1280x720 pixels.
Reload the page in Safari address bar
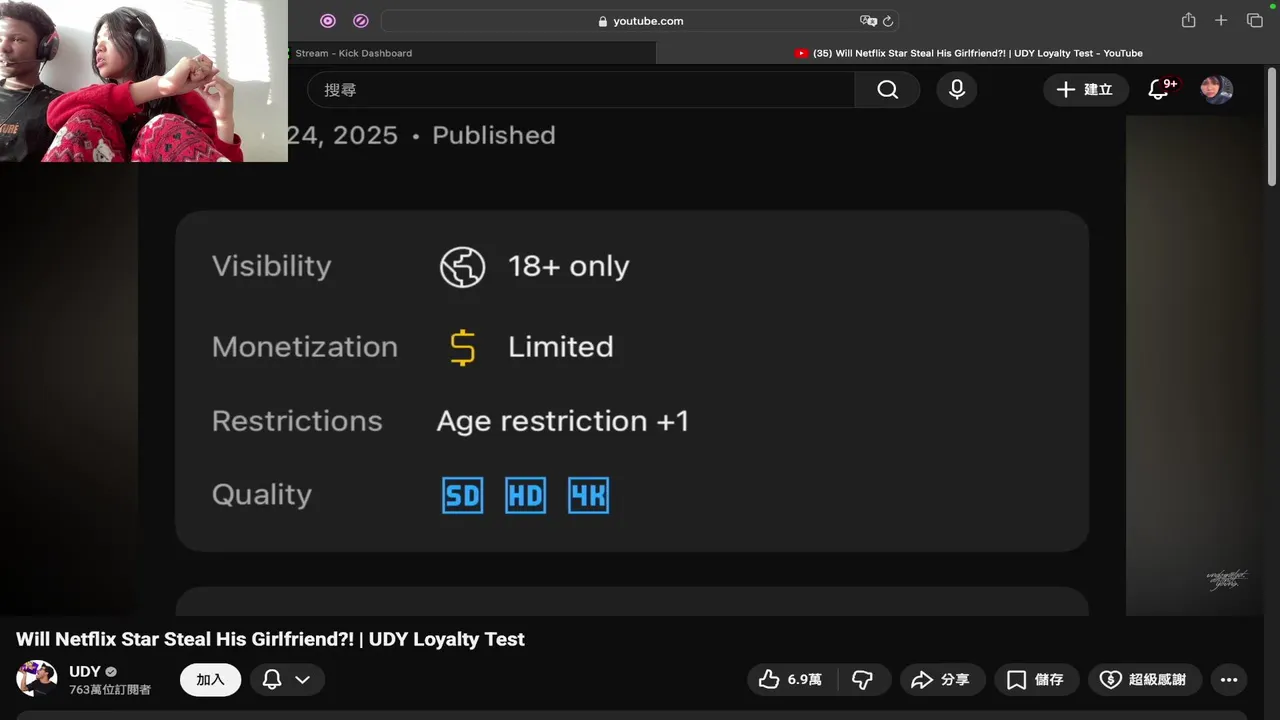888,21
